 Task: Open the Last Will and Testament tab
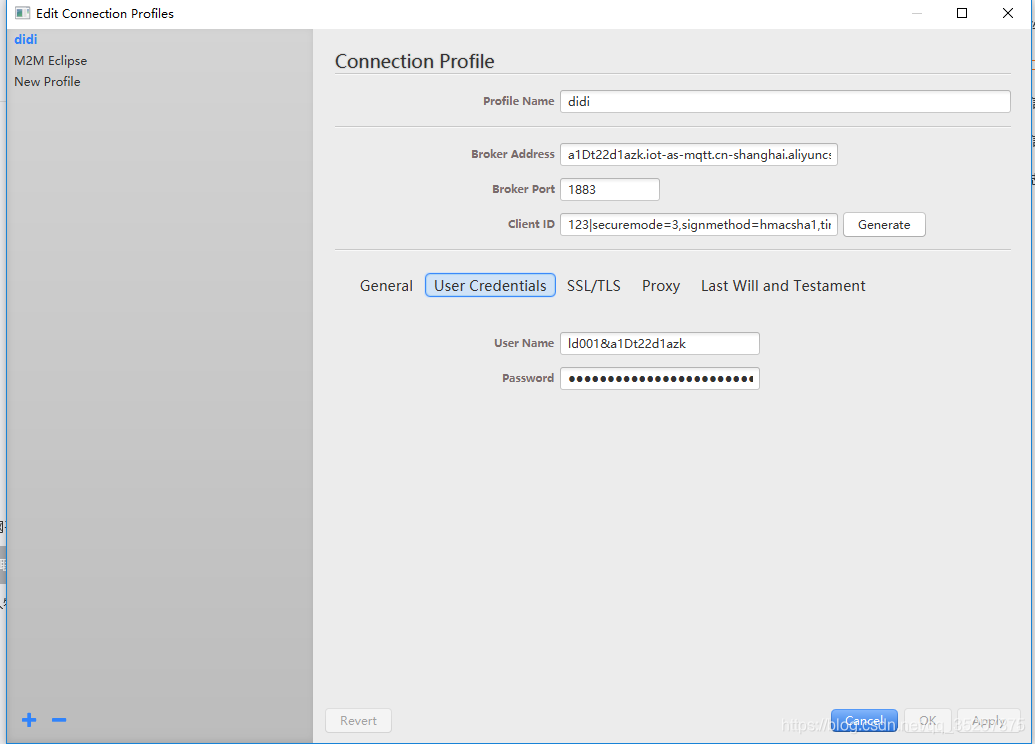coord(783,286)
